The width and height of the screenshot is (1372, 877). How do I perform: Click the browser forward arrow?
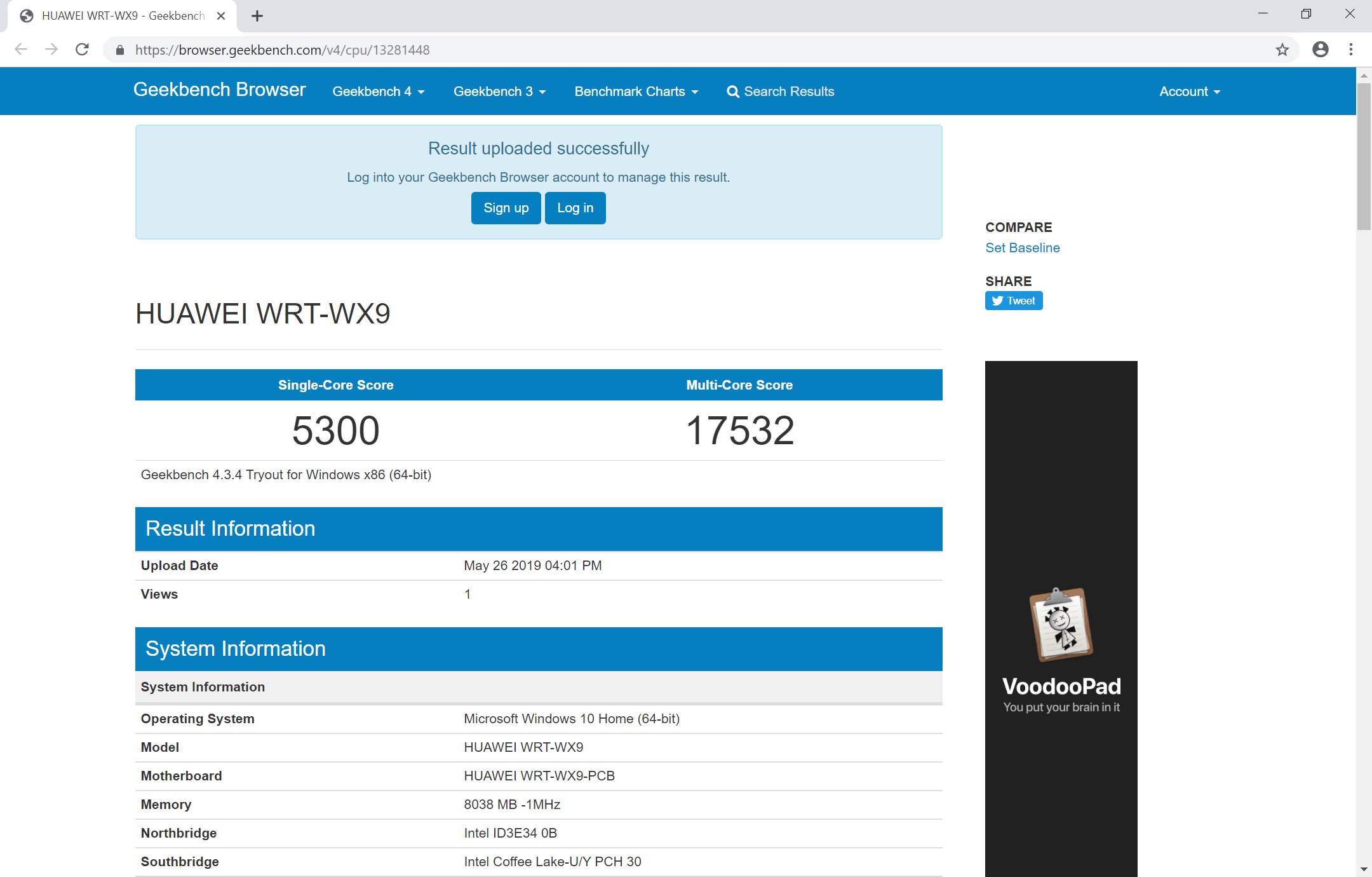[51, 50]
